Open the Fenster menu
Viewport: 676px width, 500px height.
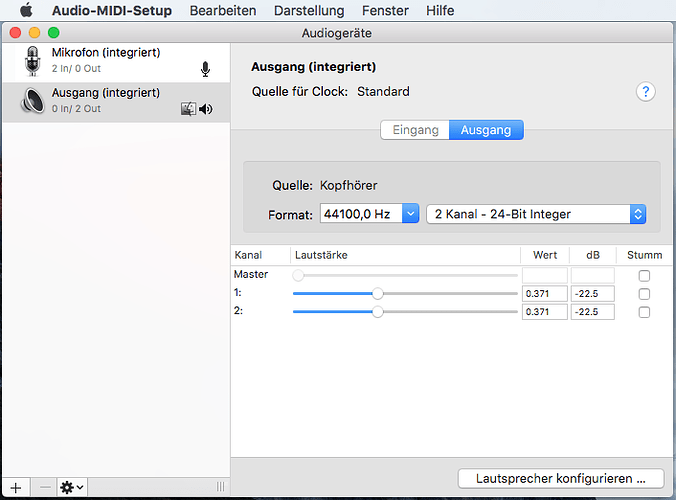[x=385, y=11]
